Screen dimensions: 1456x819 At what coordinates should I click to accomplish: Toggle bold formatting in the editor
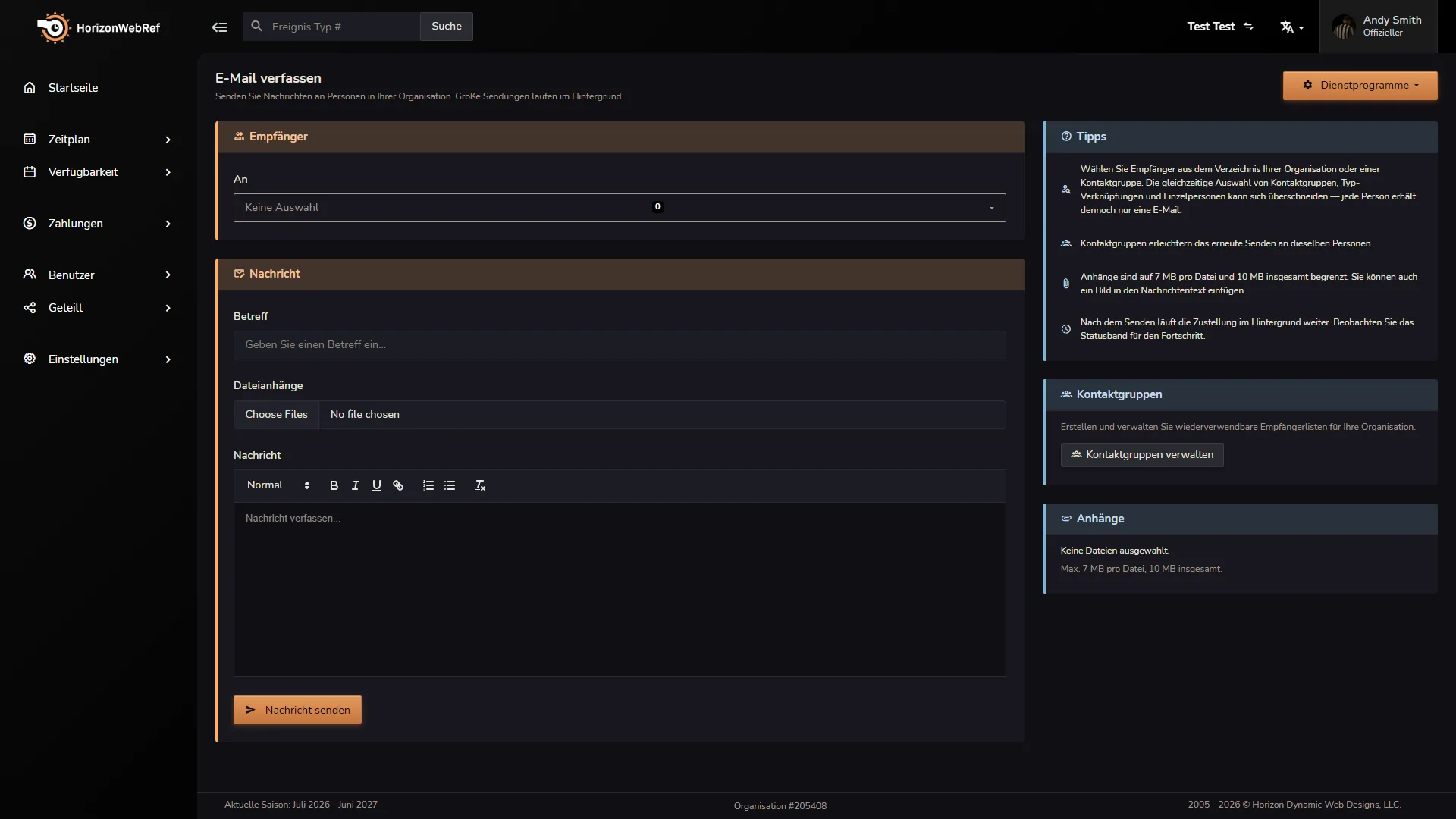(334, 485)
